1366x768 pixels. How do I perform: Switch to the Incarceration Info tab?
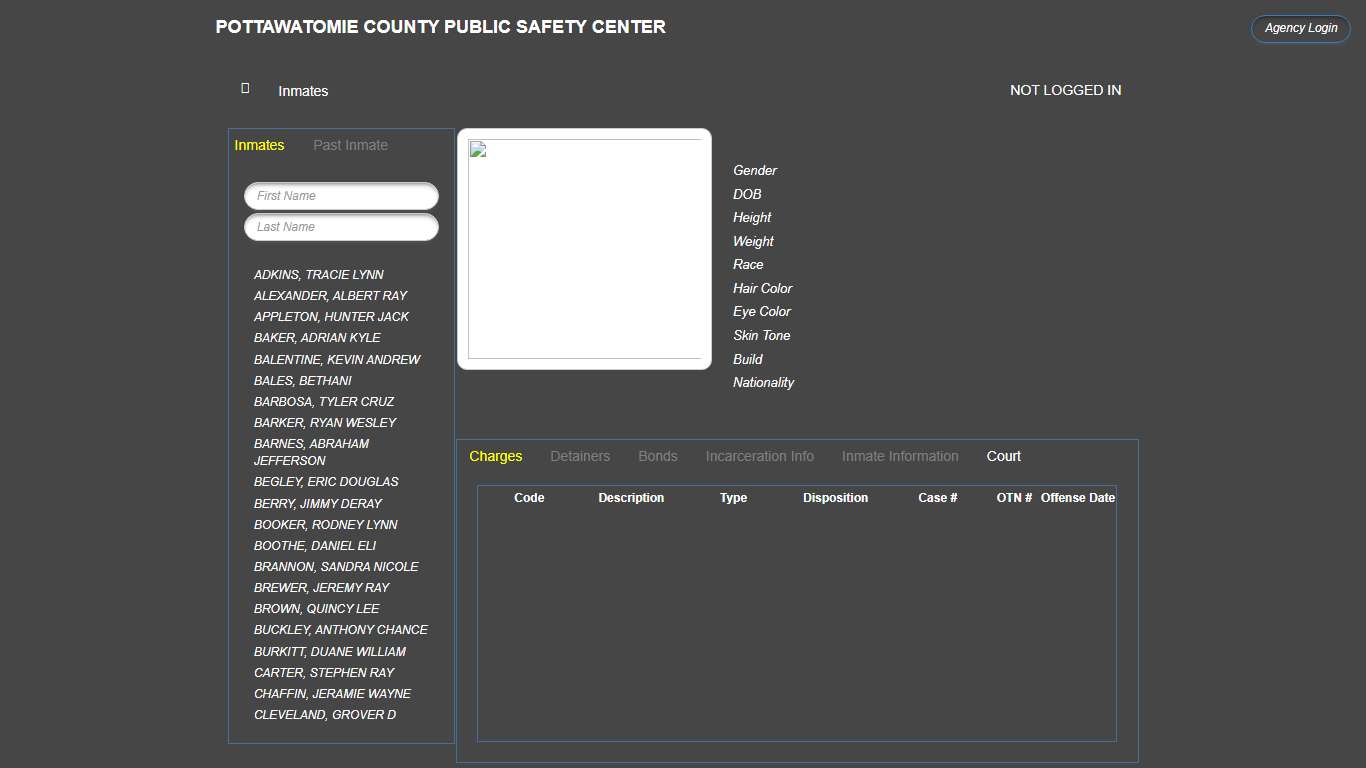(759, 456)
